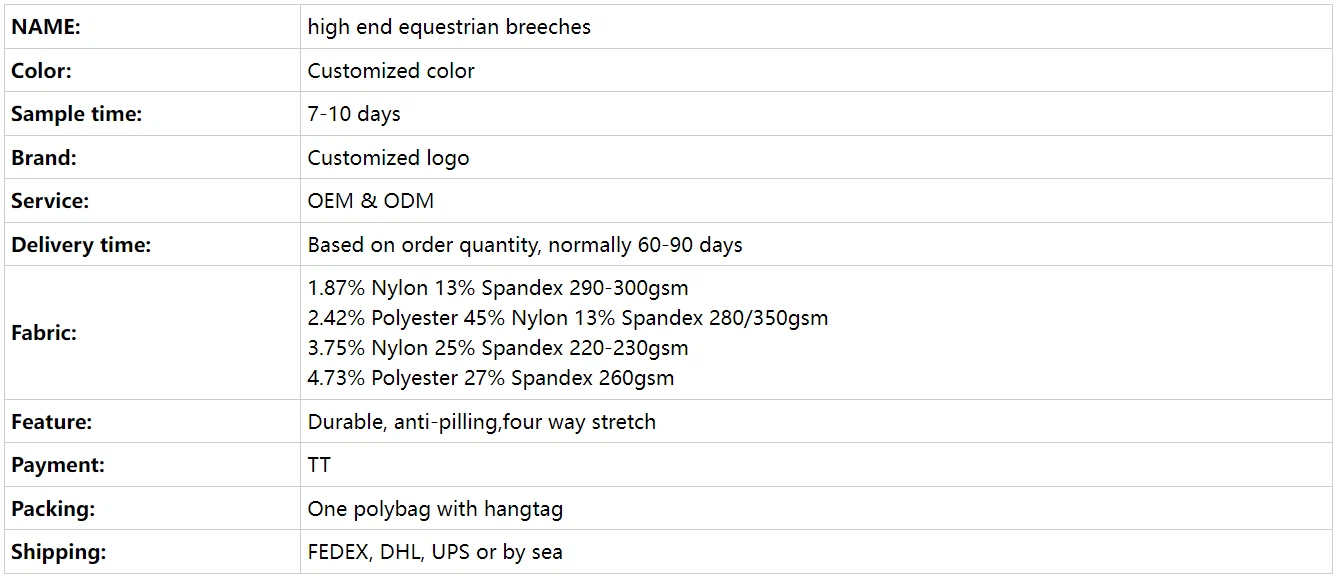Click the Fabric label cell
Viewport: 1337px width, 580px height.
44,333
